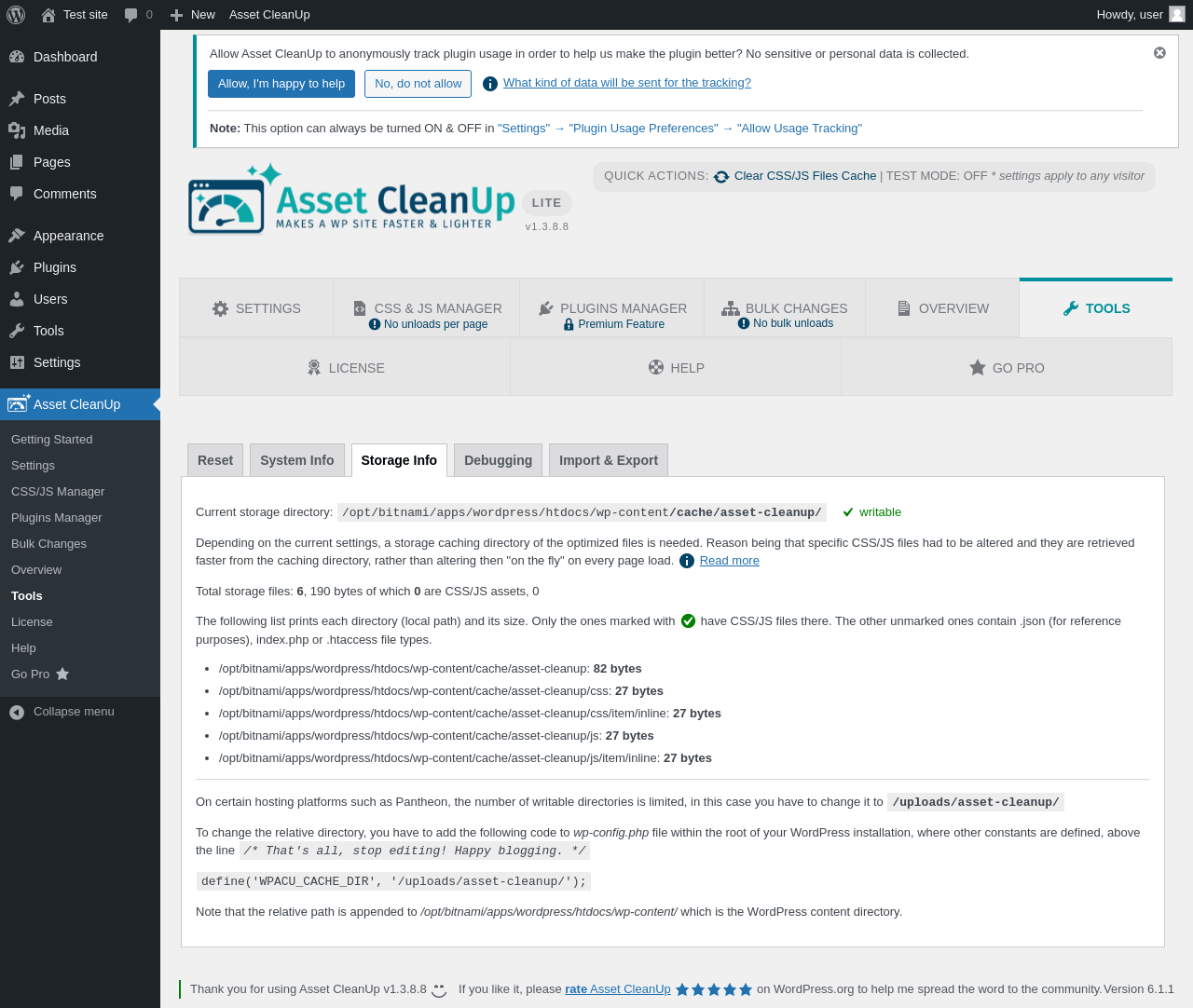Open Pages in the sidebar menu

(80, 162)
